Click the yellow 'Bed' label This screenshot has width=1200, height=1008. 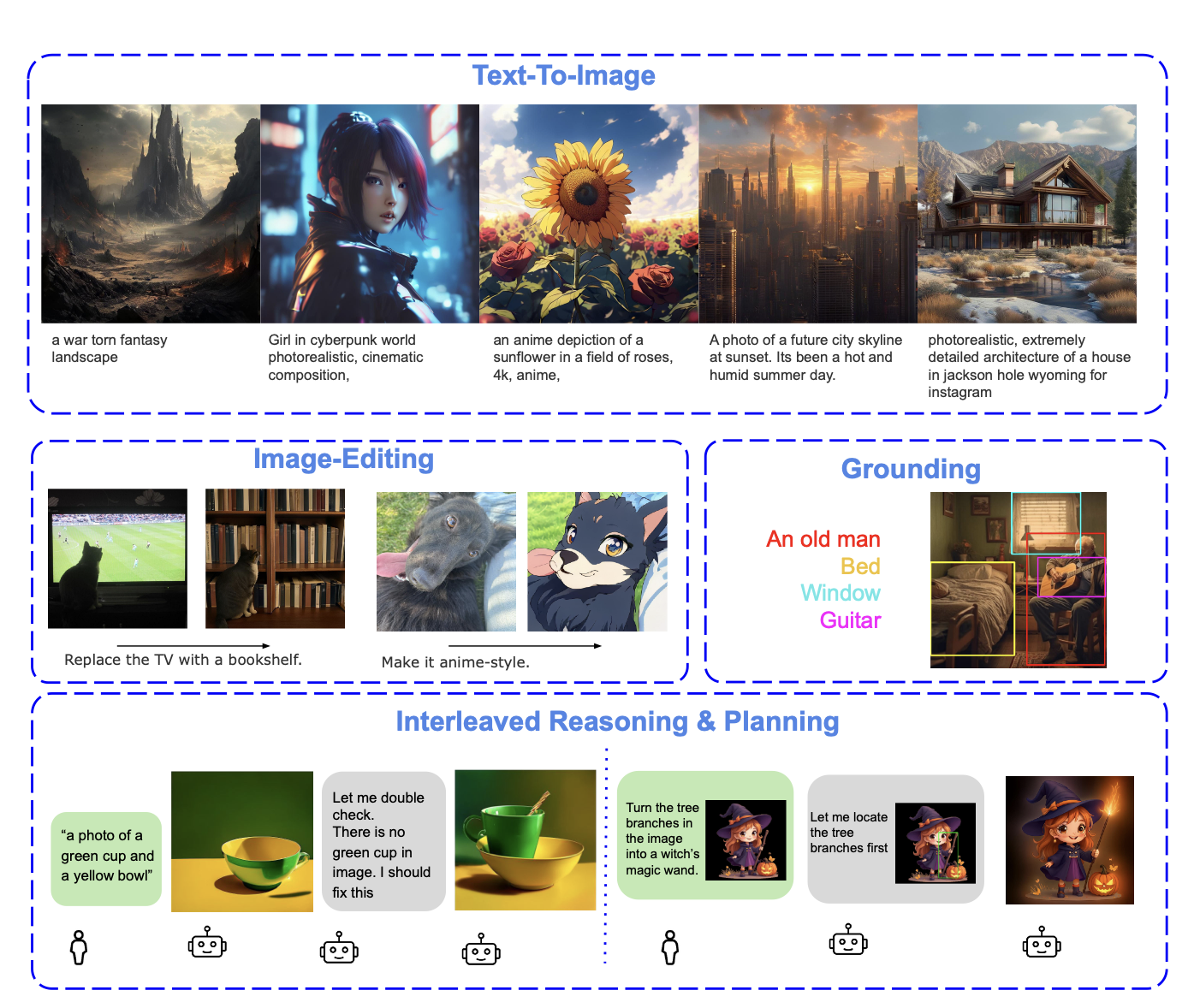tap(860, 566)
